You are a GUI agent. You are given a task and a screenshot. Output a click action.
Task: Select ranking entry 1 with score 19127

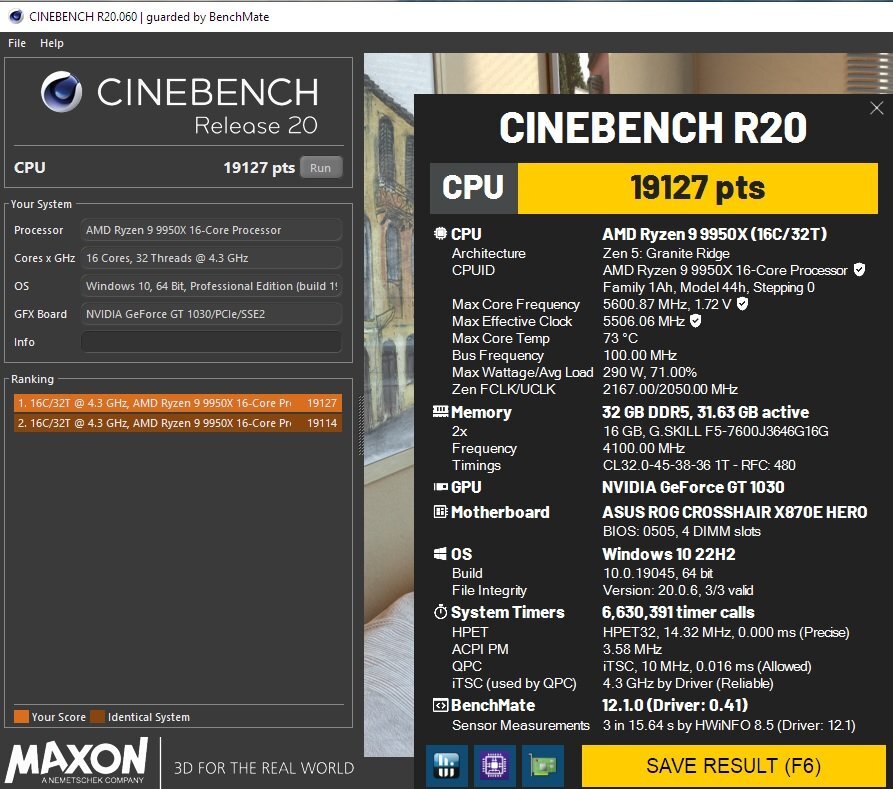point(178,403)
